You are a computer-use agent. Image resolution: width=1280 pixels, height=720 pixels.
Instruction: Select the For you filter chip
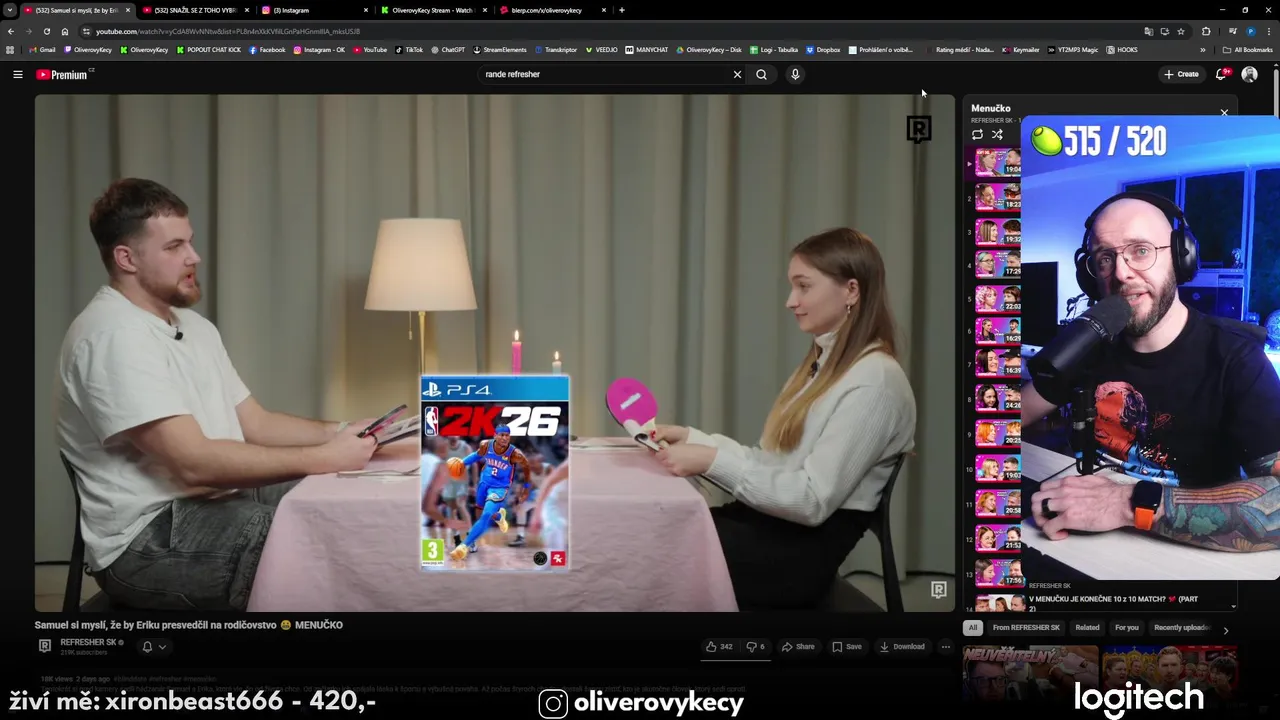[x=1127, y=627]
